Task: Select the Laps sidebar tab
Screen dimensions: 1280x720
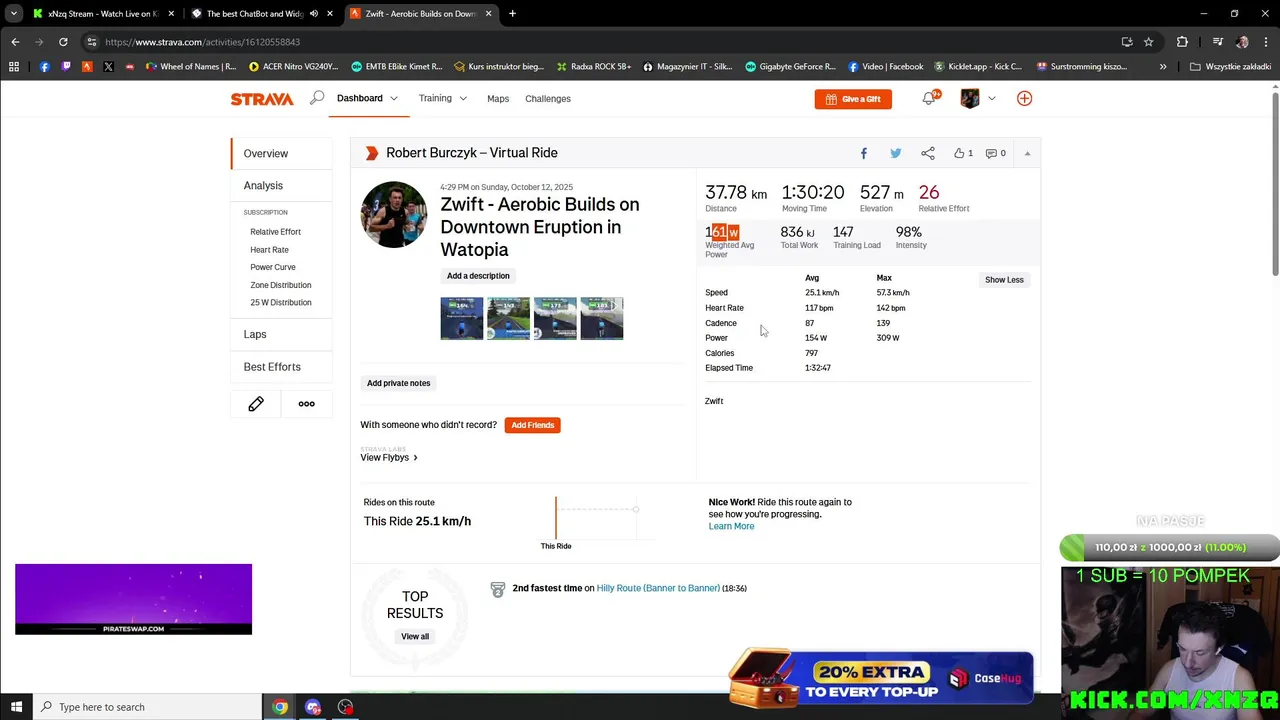Action: click(x=281, y=334)
